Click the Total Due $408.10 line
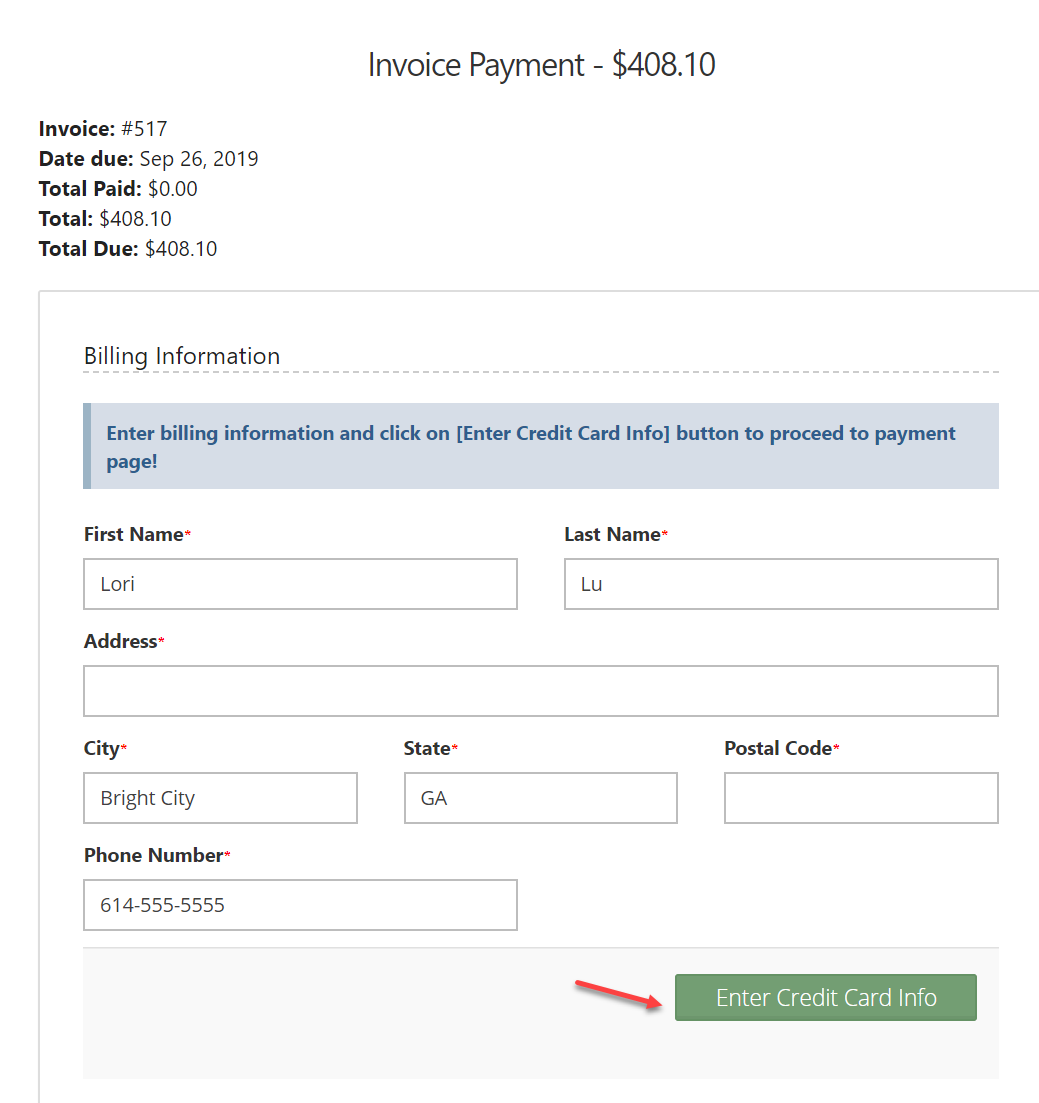Screen dimensions: 1039x1103 coord(128,249)
